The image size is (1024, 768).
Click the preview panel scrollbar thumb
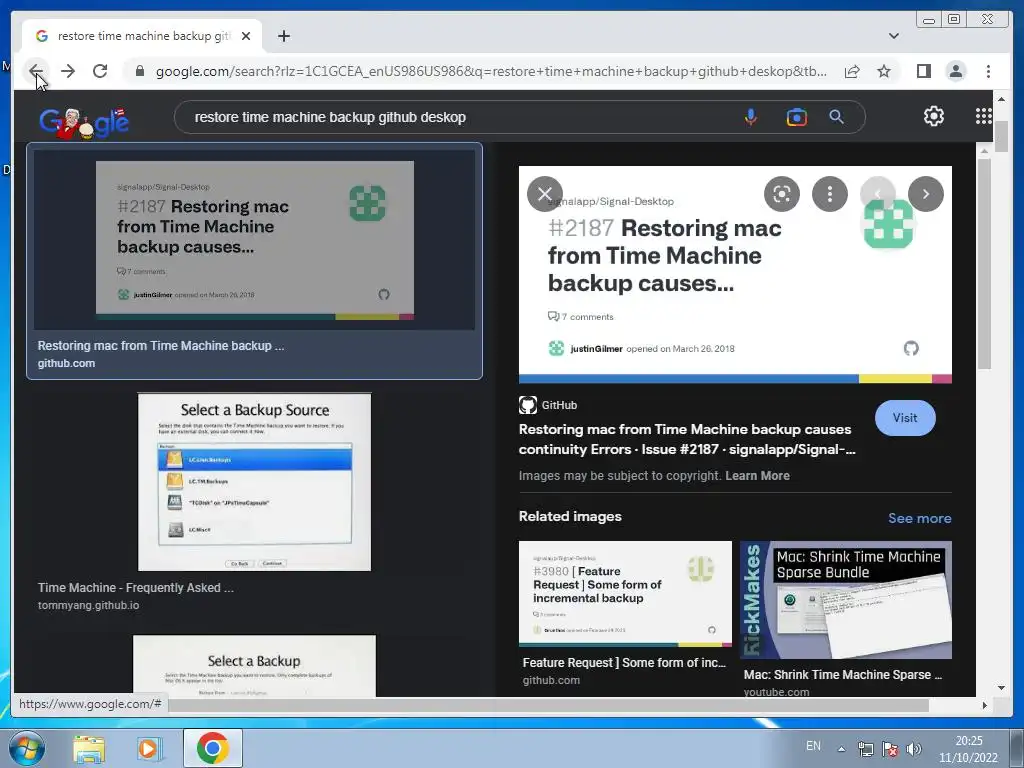(984, 264)
